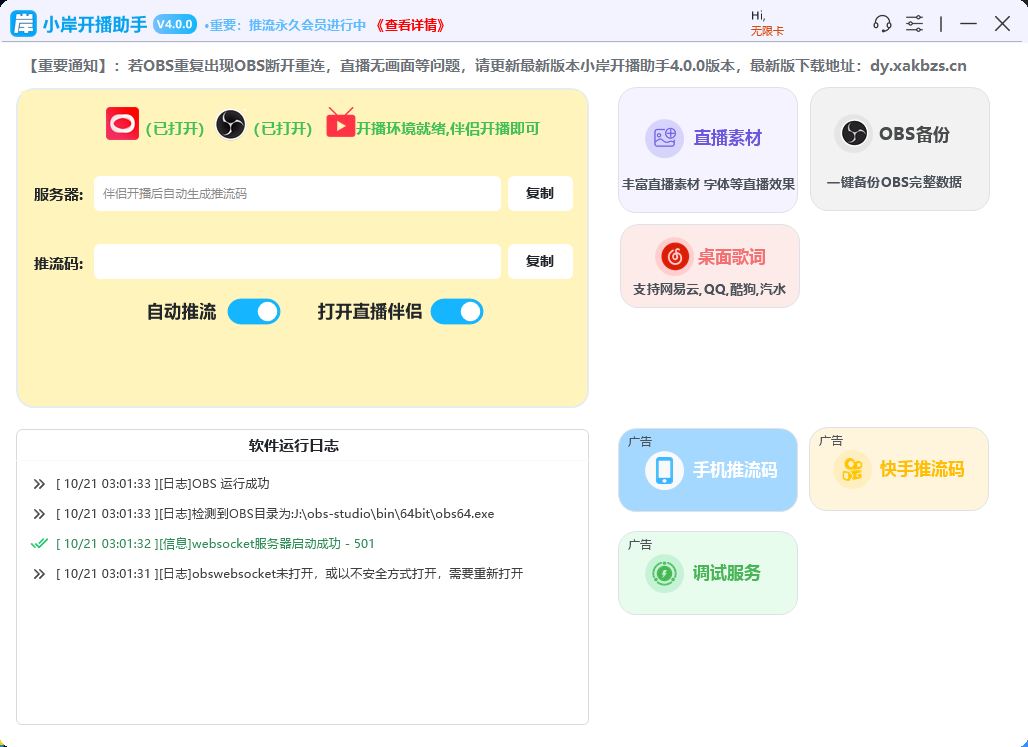Open the 快手推流码 Kuaishou stream card

898,469
